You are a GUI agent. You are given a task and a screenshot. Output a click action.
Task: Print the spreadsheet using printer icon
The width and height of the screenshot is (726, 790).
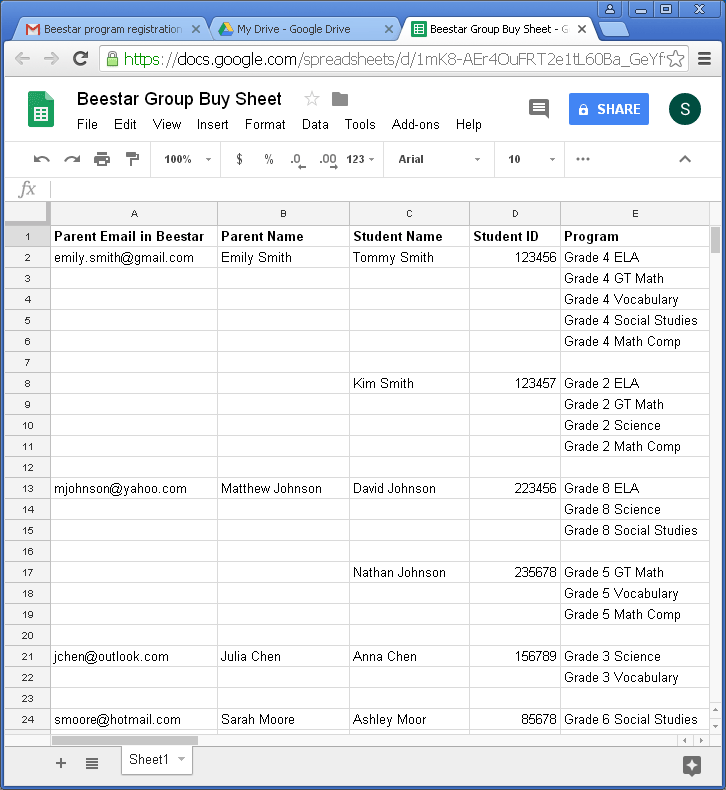[102, 159]
